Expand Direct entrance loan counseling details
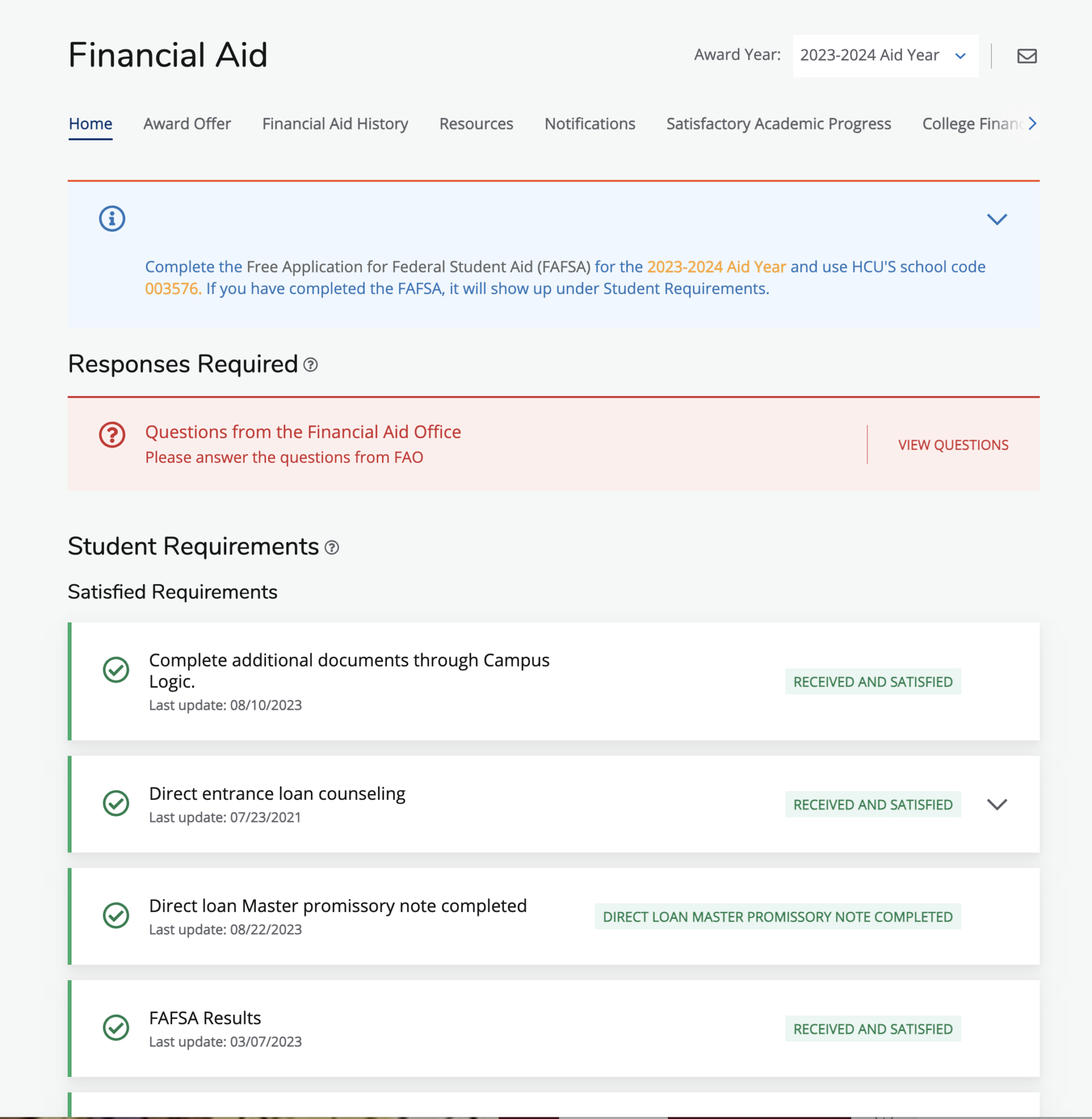 click(x=997, y=804)
